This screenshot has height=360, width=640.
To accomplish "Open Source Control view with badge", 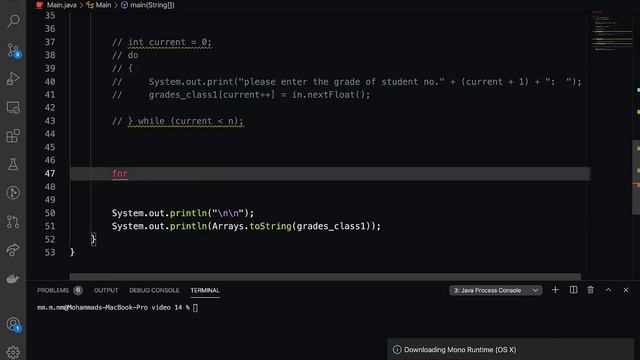I will (13, 50).
